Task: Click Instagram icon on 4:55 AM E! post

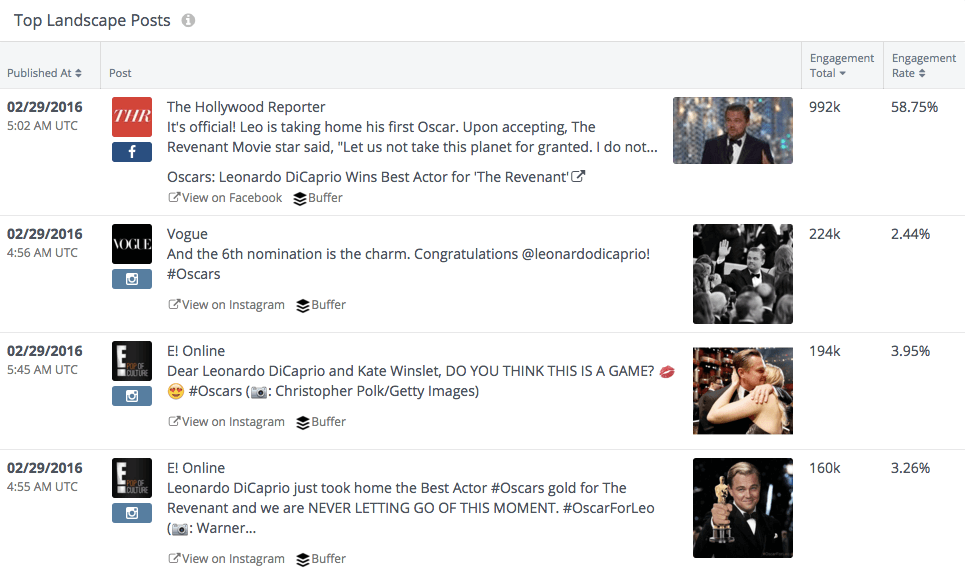Action: pos(132,513)
